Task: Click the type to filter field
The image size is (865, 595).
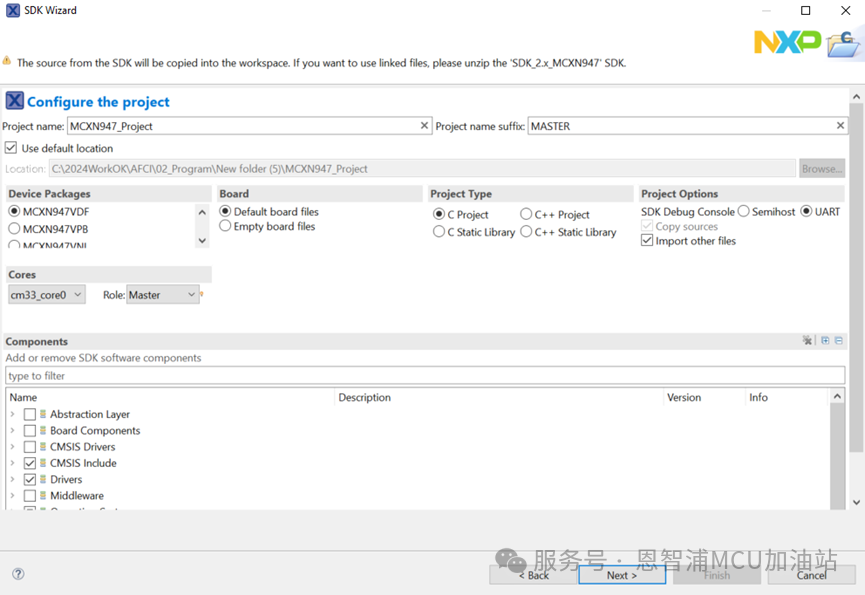Action: point(425,376)
